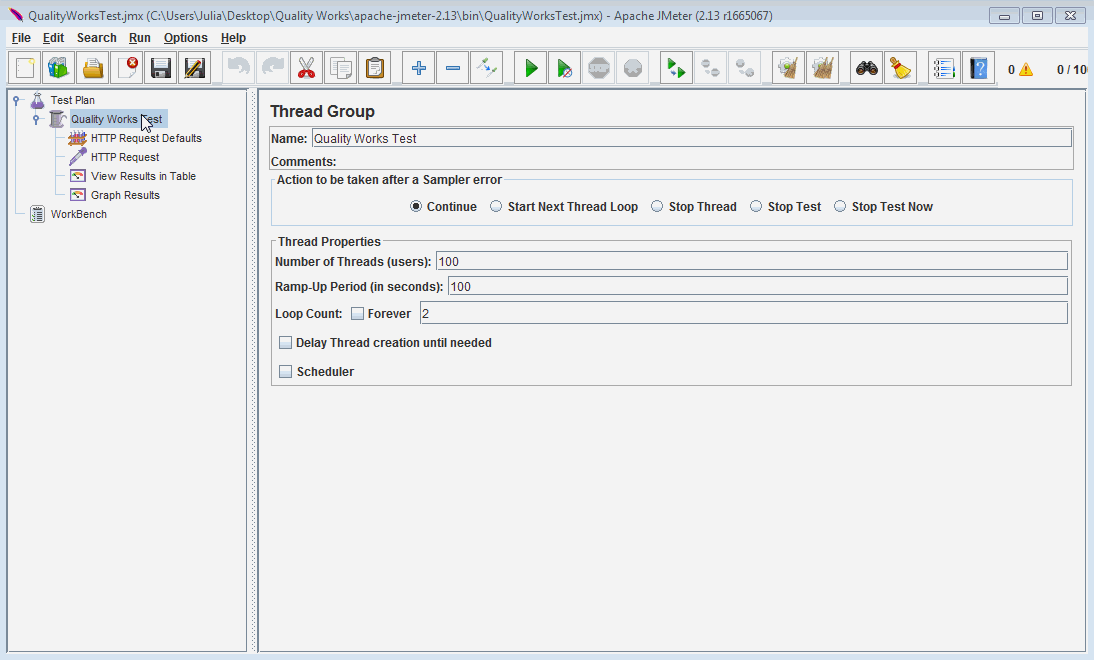Open the Help menu
Screen dimensions: 1094x660
(233, 38)
